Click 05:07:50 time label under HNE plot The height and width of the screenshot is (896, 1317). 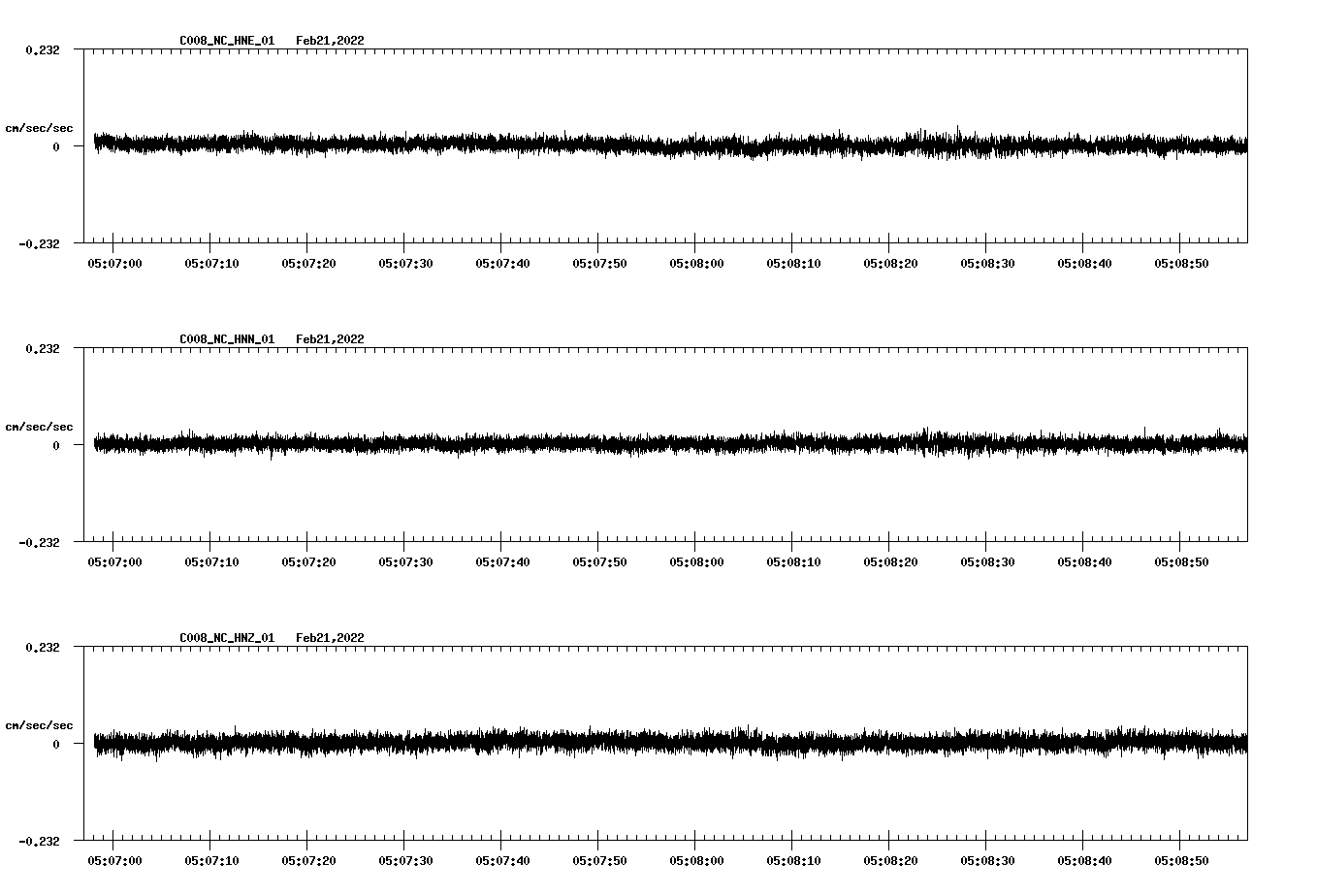(x=599, y=264)
